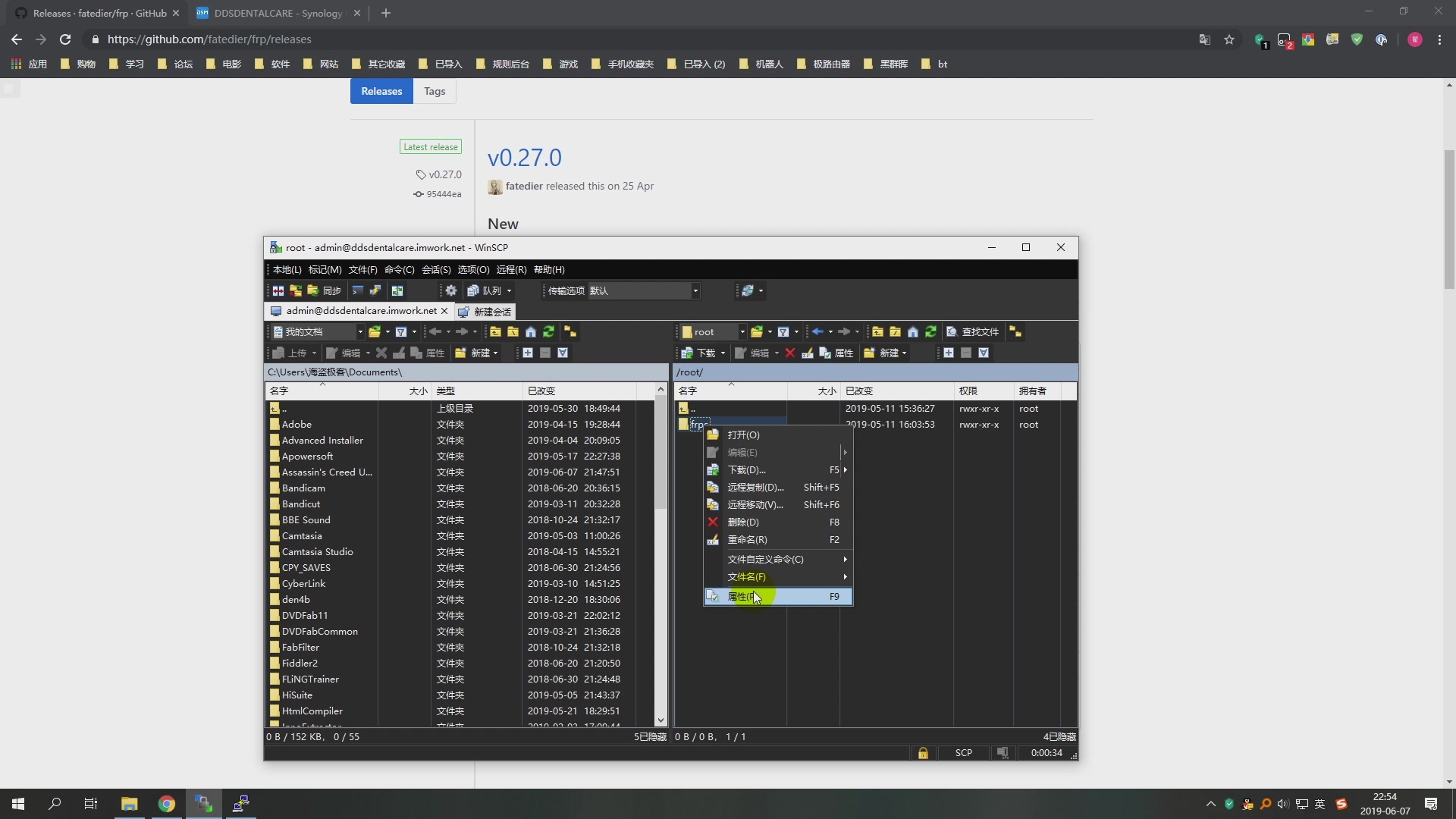Choose 下载(D)... in the context menu

click(778, 469)
